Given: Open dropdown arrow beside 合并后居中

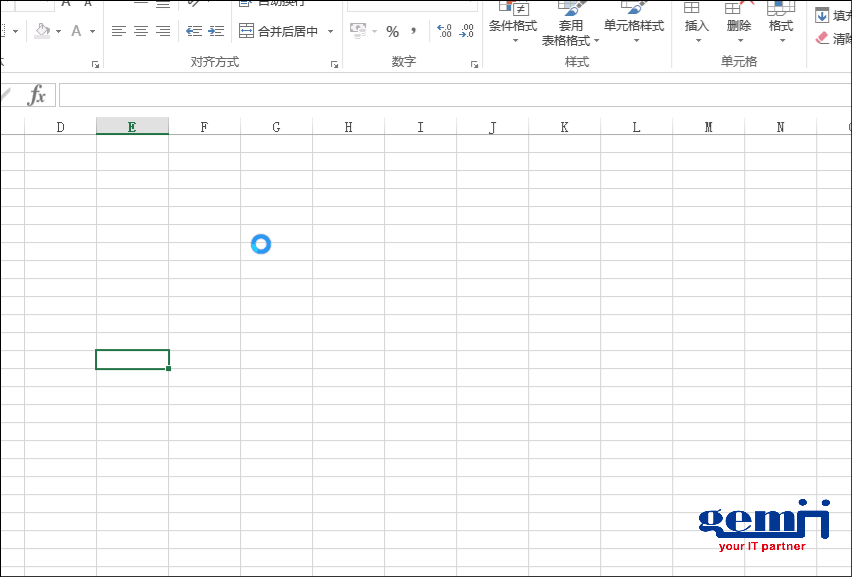Looking at the screenshot, I should coord(331,32).
